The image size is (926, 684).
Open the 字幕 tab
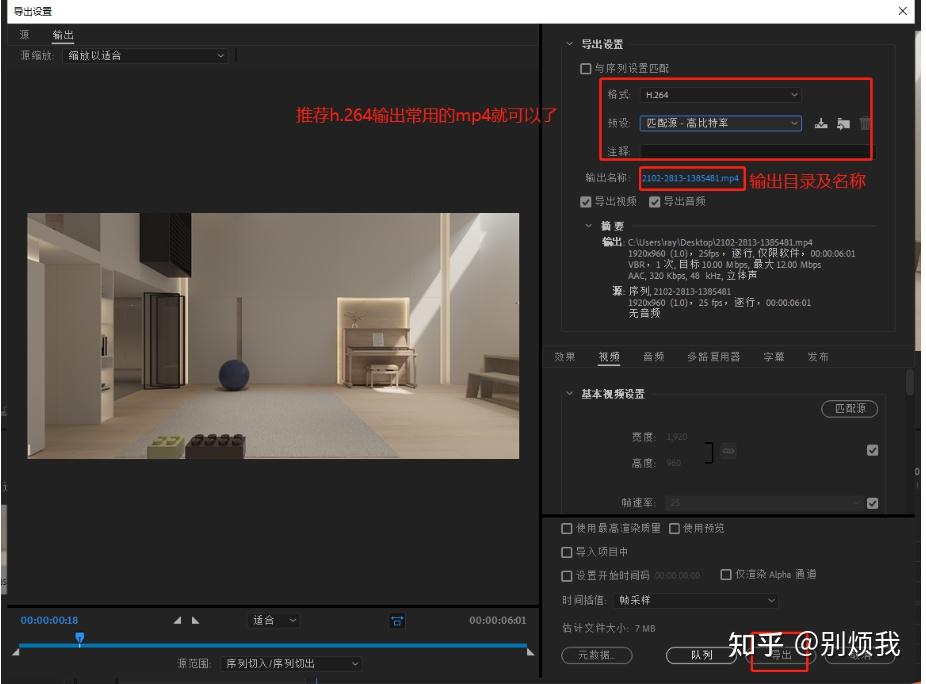tap(774, 357)
